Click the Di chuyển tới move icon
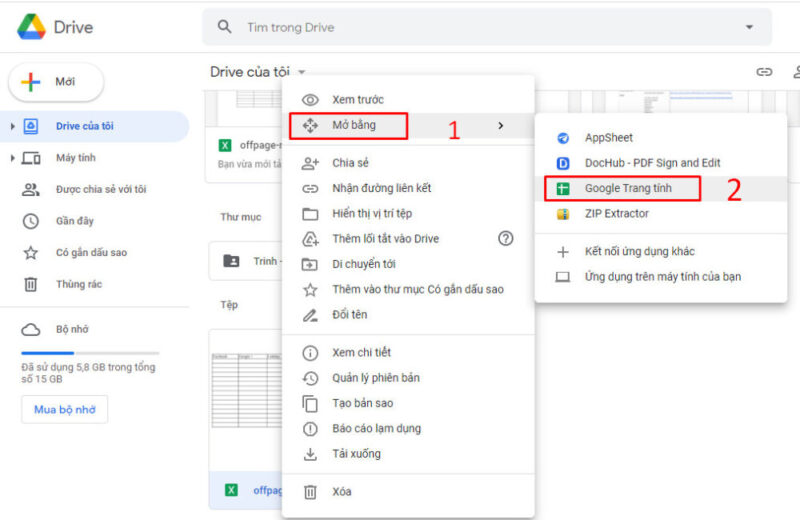 310,264
